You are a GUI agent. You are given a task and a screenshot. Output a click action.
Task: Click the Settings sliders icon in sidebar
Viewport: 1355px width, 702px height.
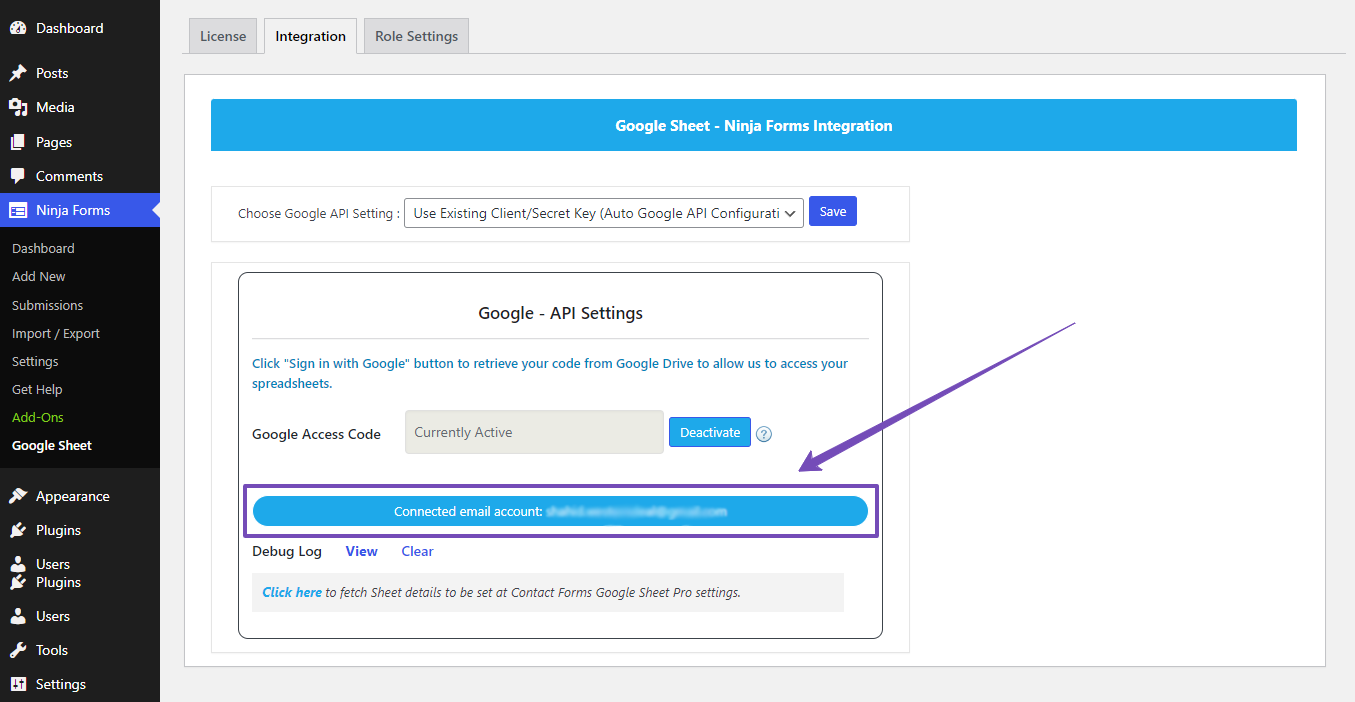click(18, 684)
